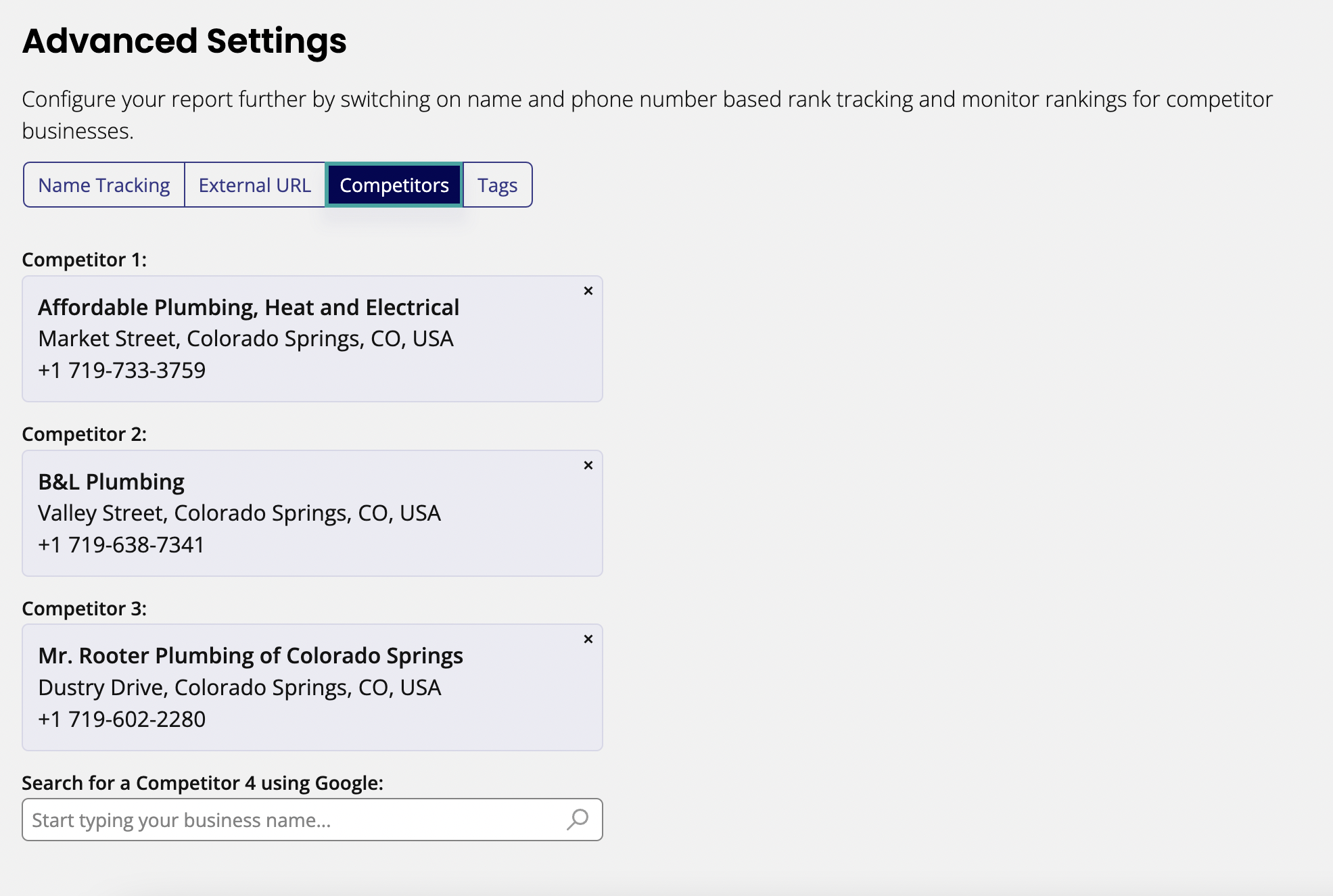This screenshot has height=896, width=1333.
Task: Remove Competitor 3 Mr. Rooter Plumbing with the X
Action: [588, 639]
